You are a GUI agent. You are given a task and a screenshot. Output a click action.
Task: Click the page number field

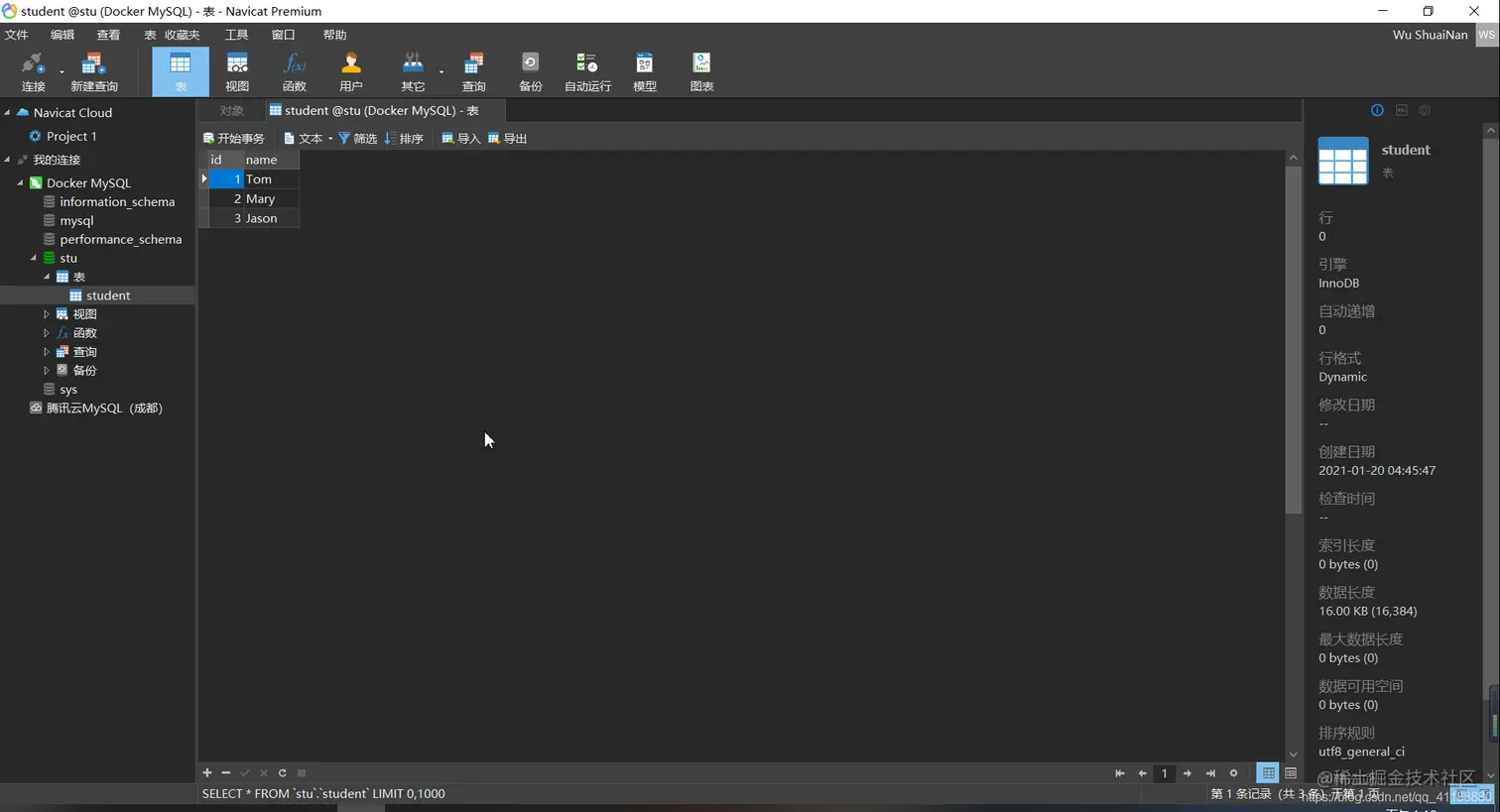[x=1165, y=773]
